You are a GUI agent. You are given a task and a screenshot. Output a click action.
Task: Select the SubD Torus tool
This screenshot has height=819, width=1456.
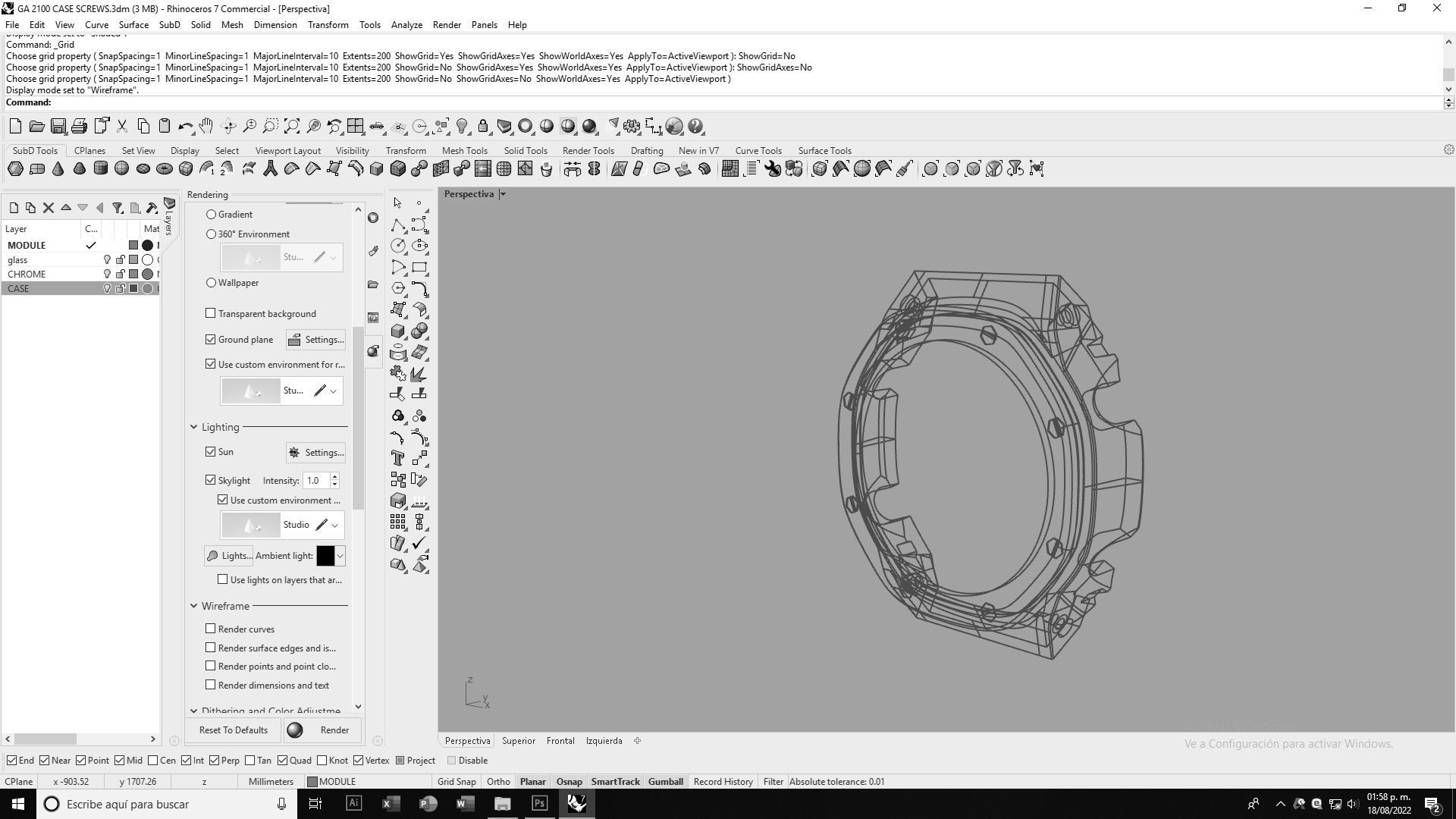164,169
